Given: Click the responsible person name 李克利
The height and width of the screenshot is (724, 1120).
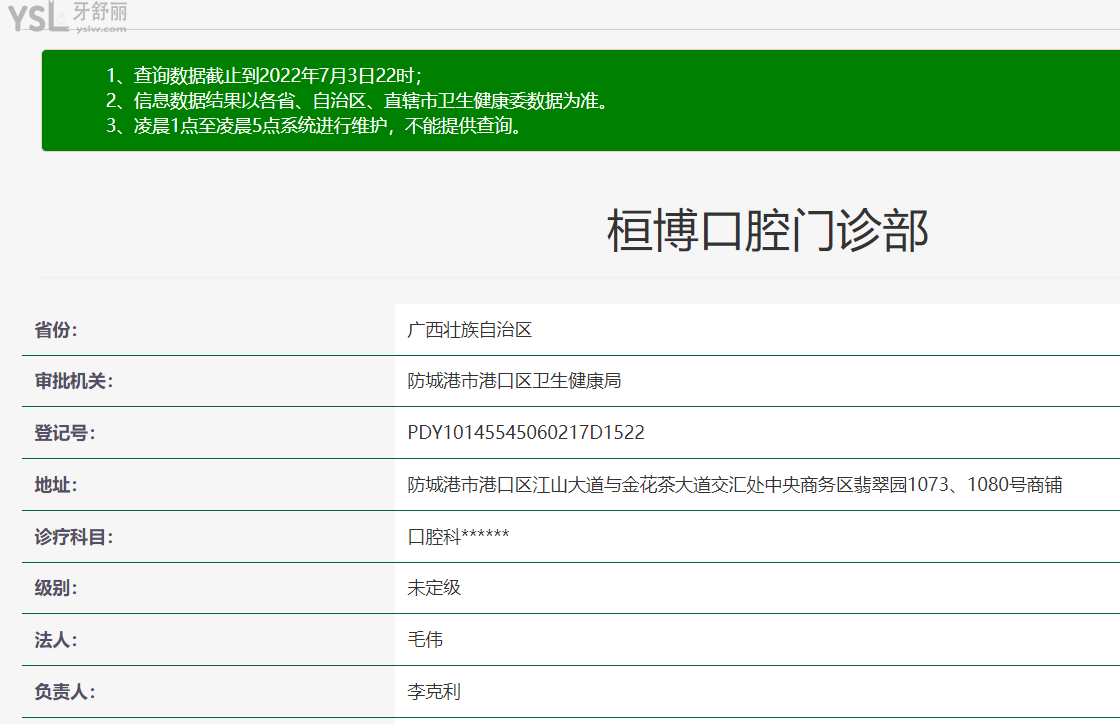Looking at the screenshot, I should pyautogui.click(x=434, y=692).
